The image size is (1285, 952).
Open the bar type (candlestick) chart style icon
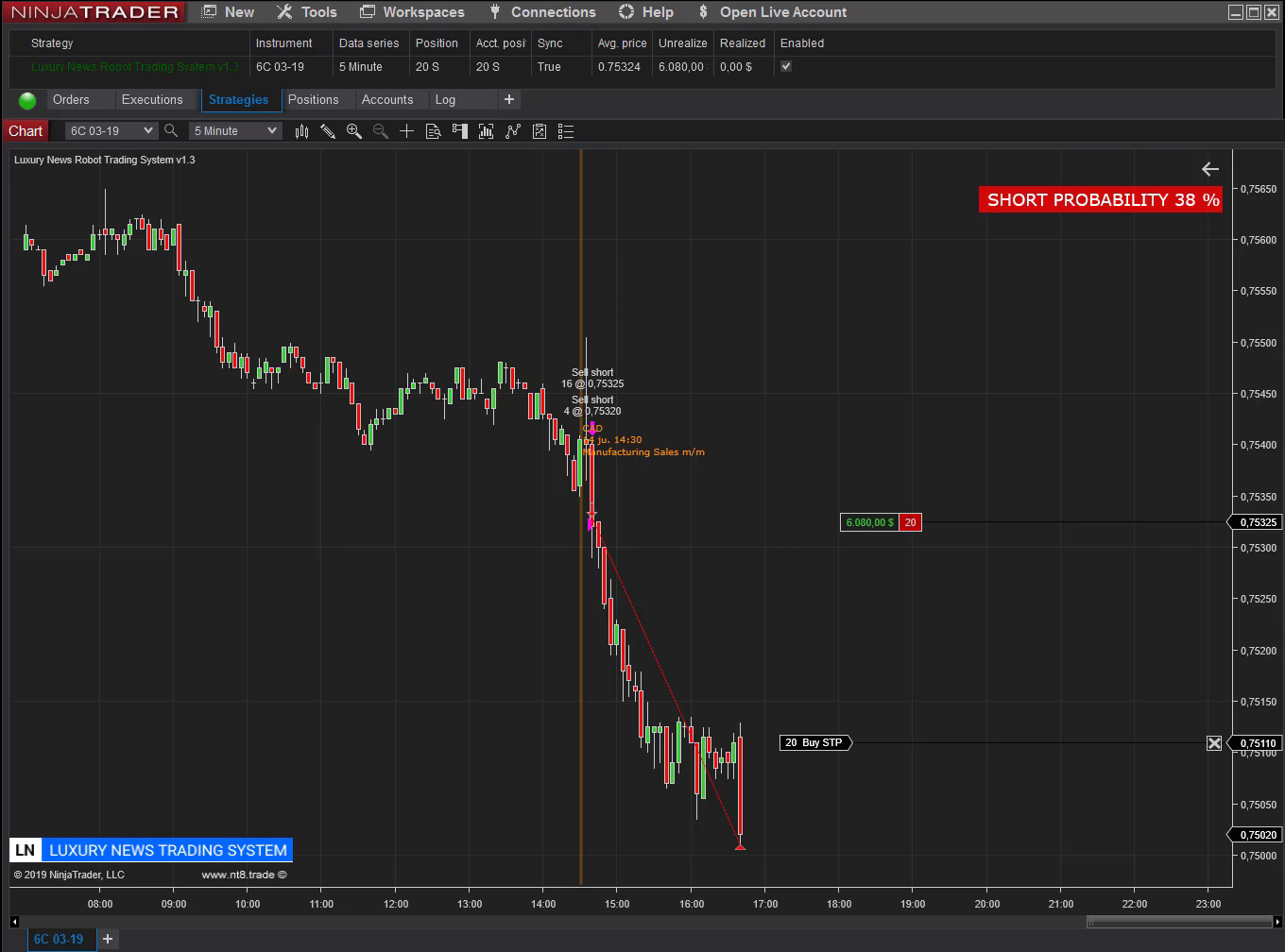tap(301, 131)
